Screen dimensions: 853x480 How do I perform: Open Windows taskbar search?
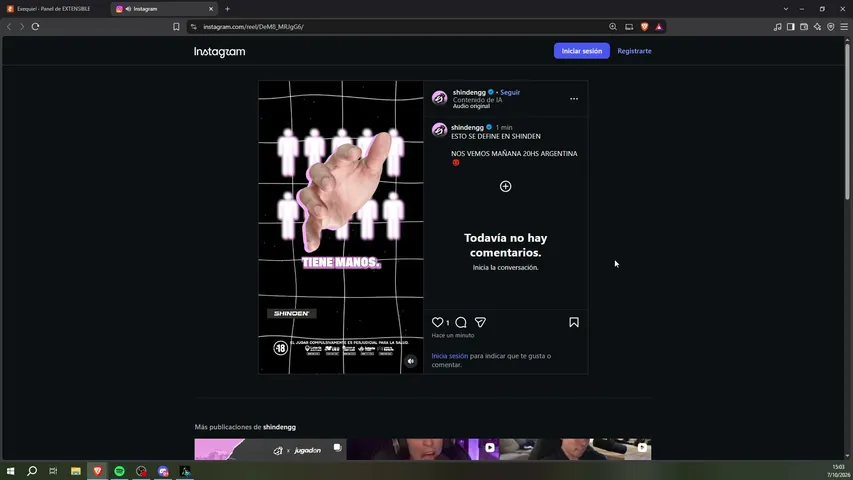point(32,471)
